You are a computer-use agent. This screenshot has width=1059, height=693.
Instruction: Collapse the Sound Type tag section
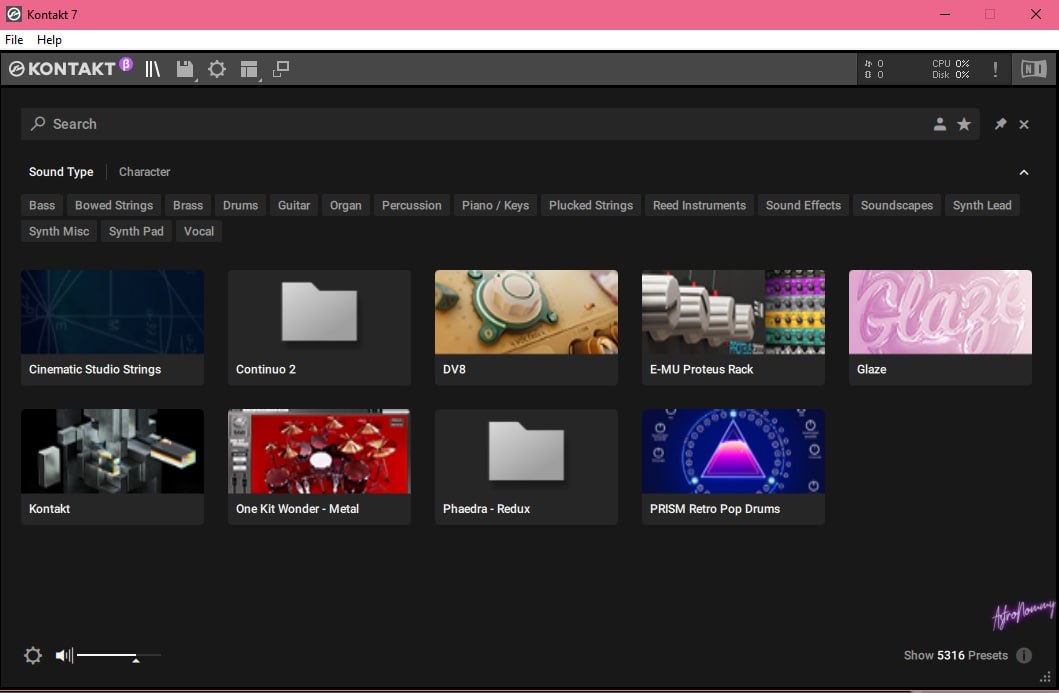(1024, 172)
